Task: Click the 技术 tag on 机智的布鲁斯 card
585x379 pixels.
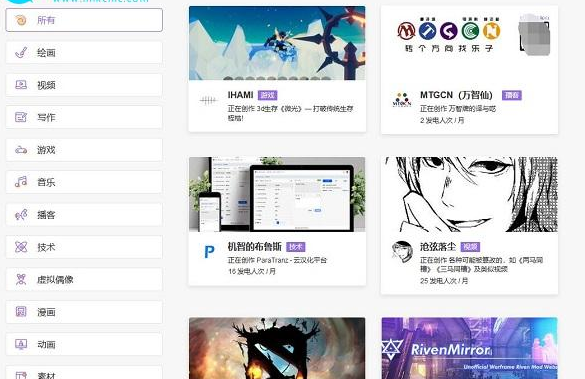Action: coord(296,247)
